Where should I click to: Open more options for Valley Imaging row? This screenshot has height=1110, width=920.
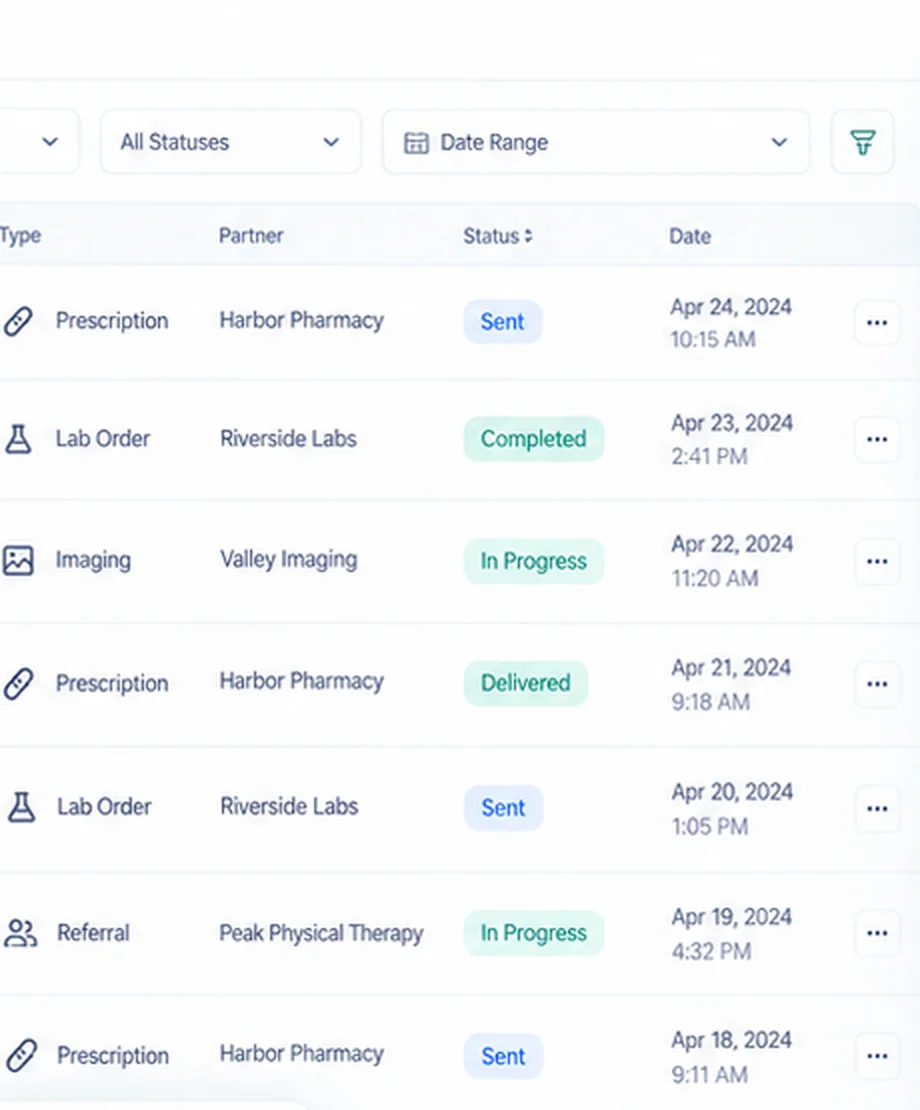tap(877, 561)
